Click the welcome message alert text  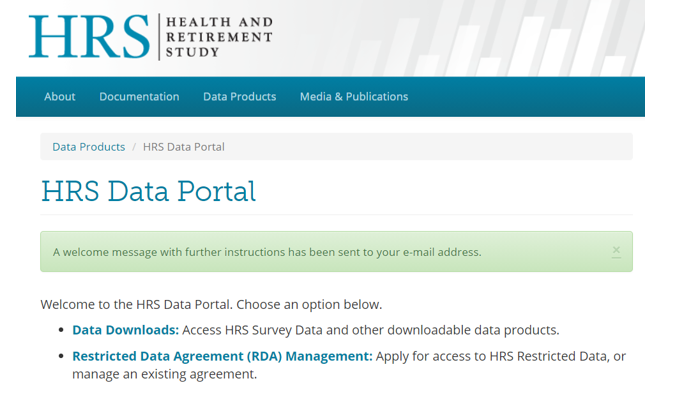pyautogui.click(x=267, y=252)
